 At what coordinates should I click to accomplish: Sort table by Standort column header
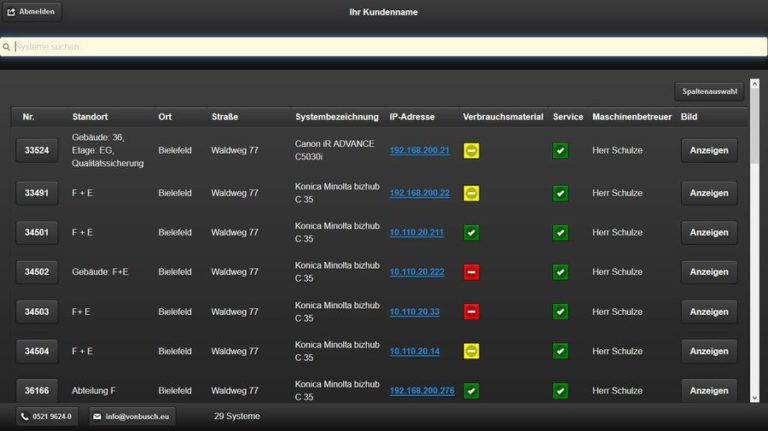coord(89,117)
